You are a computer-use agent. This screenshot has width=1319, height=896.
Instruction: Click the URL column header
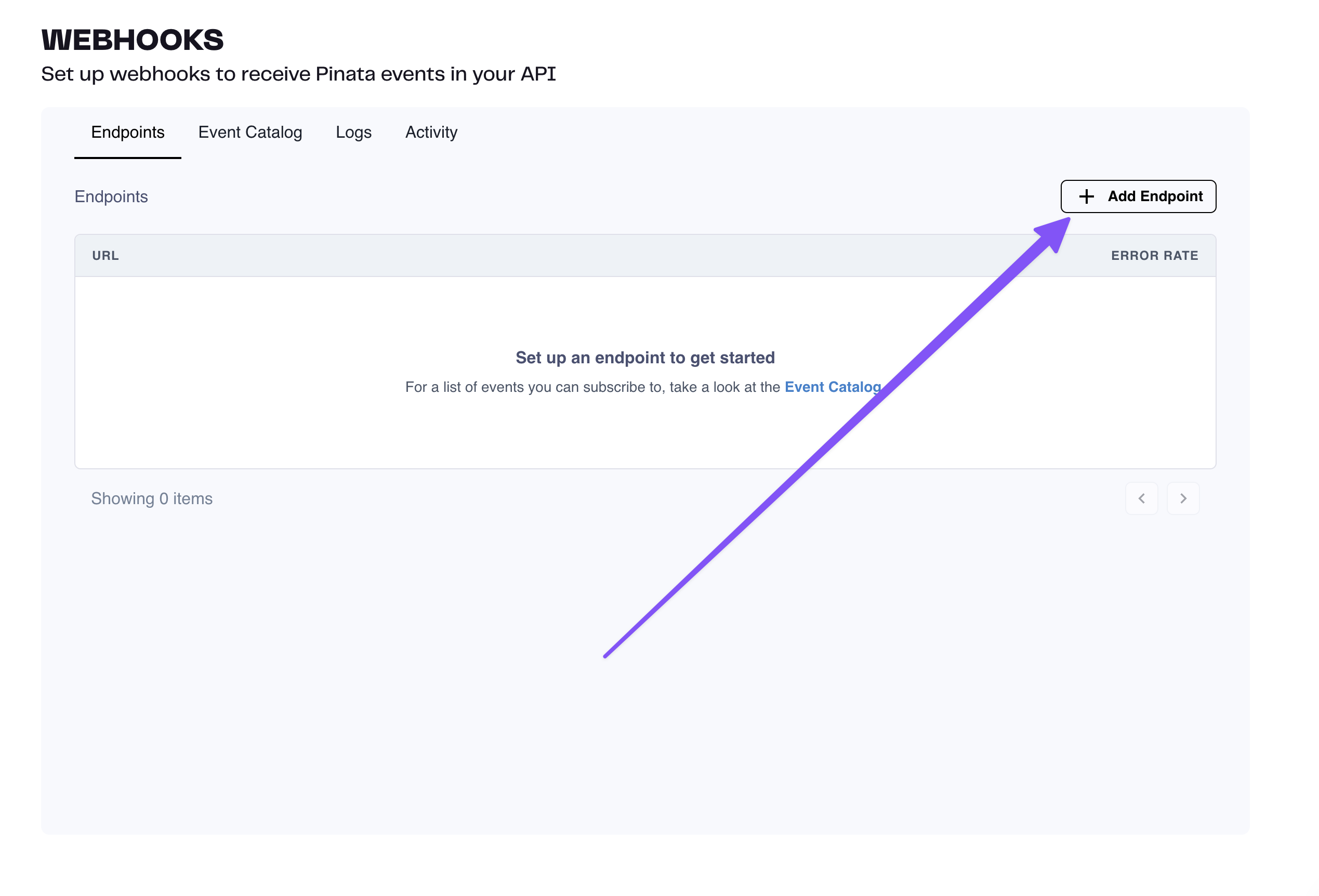pyautogui.click(x=105, y=255)
